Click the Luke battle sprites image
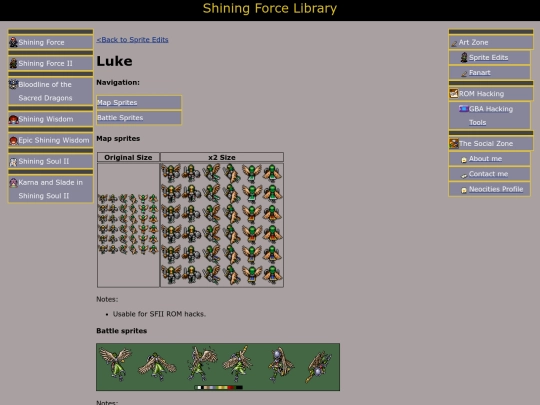 (218, 367)
